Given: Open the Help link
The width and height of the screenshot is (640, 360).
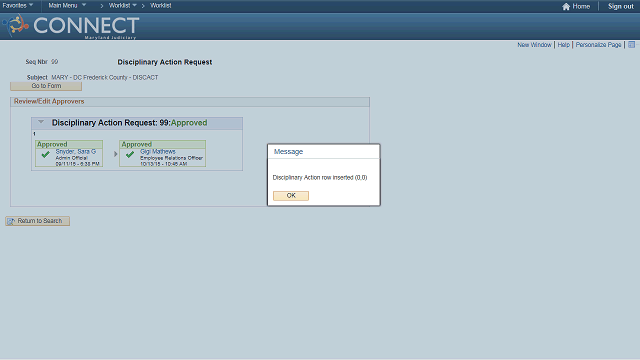Looking at the screenshot, I should 564,45.
